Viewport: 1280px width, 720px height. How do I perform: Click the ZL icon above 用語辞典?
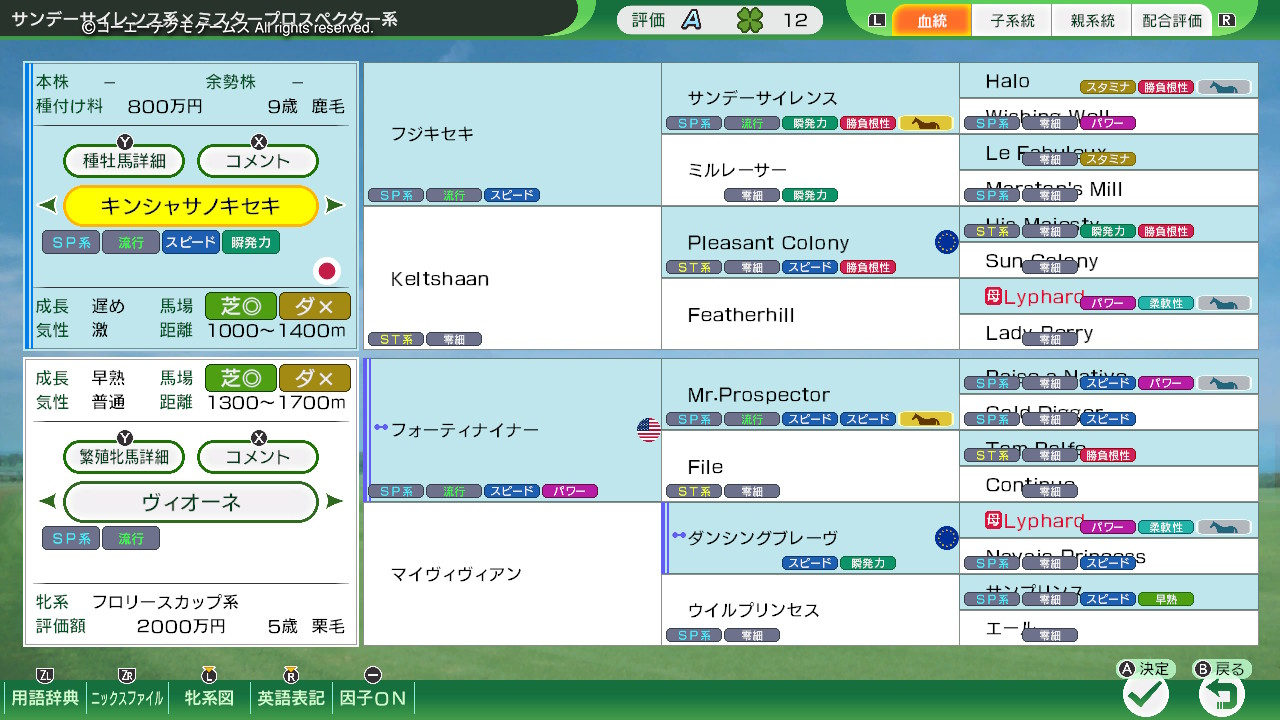pos(44,675)
